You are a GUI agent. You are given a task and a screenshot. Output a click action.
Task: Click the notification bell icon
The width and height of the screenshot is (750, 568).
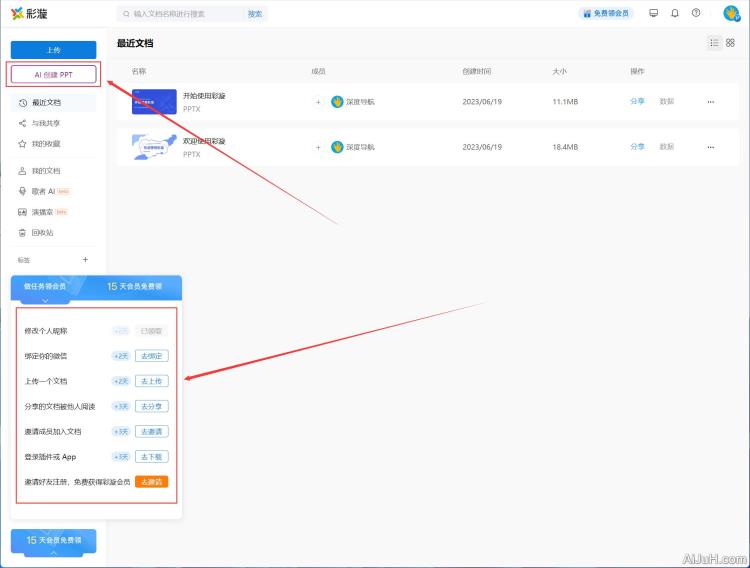(675, 13)
